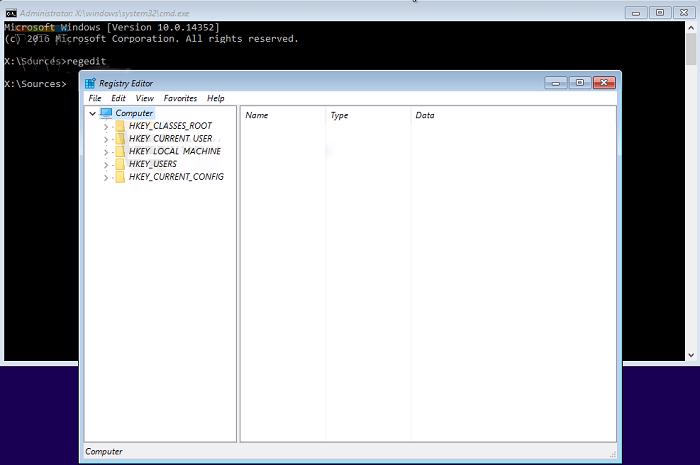Expand the HKEY_CURRENT_USER key
The width and height of the screenshot is (700, 465).
pos(106,139)
